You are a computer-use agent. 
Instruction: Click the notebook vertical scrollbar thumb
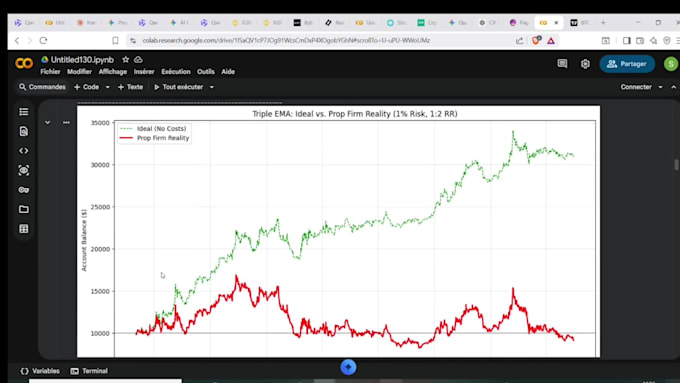pyautogui.click(x=676, y=164)
